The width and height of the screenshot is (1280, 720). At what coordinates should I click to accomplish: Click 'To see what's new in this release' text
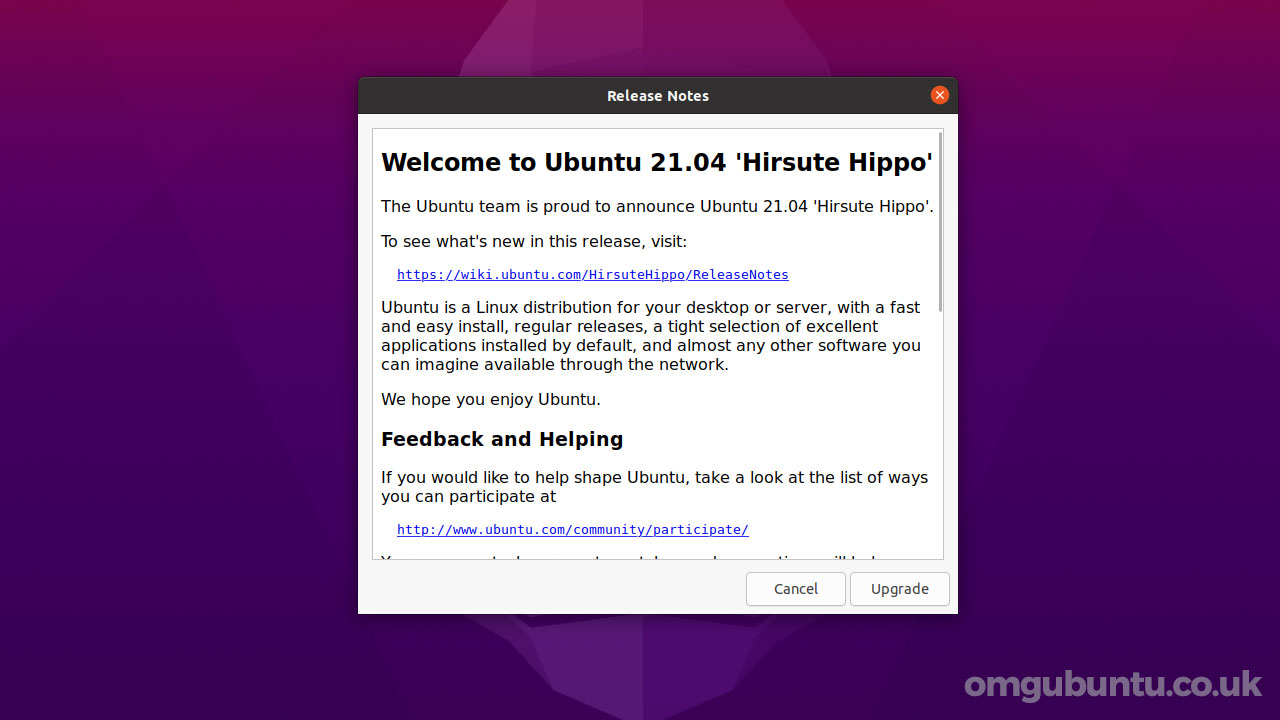534,241
